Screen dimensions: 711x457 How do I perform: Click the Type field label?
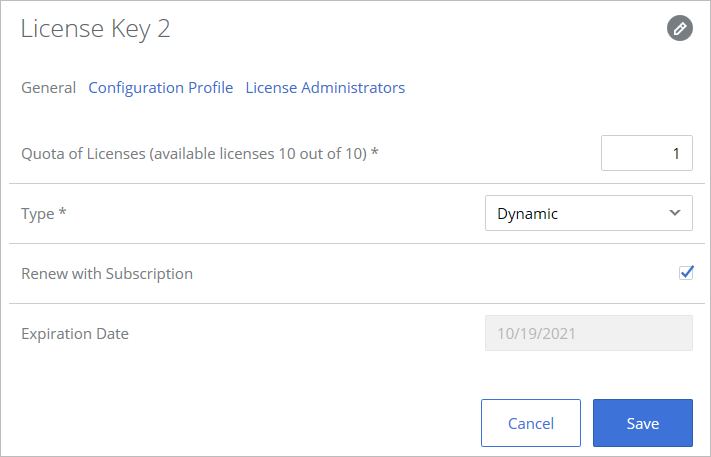point(35,213)
